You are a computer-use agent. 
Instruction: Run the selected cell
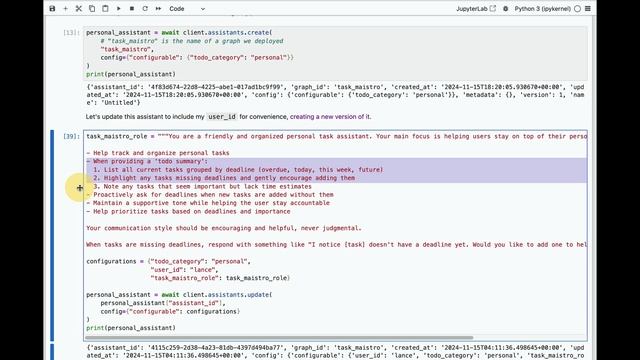pos(118,9)
